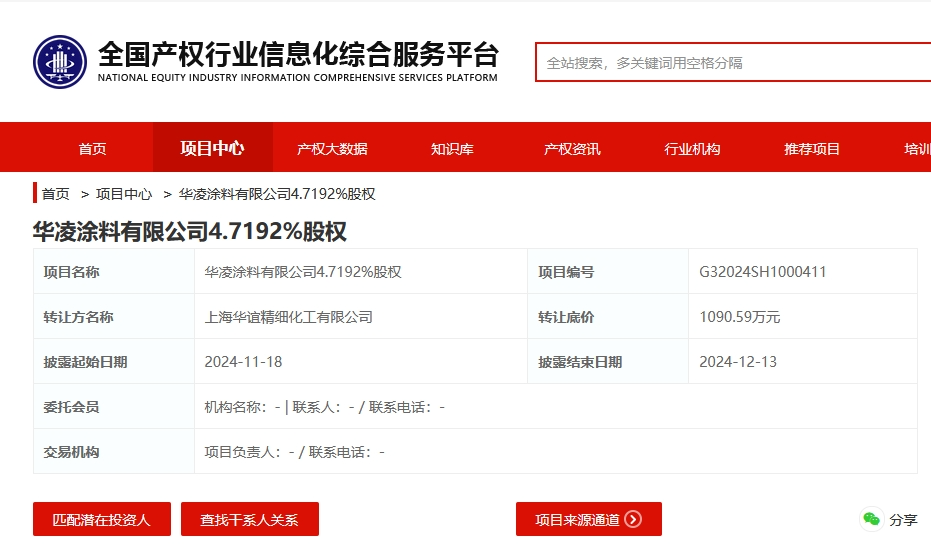Click the platform emblem logo
Screen dimensions: 931x558
point(60,62)
